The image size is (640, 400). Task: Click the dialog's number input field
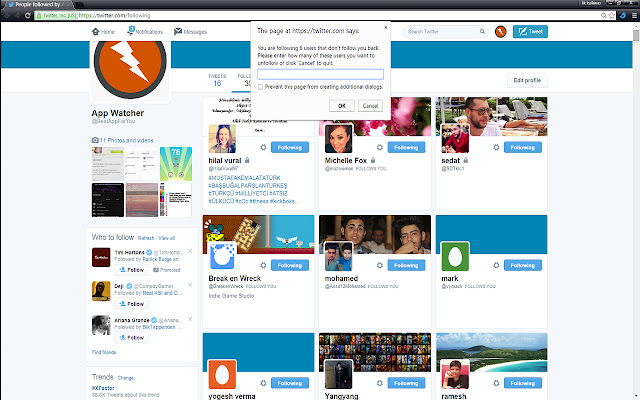click(320, 74)
